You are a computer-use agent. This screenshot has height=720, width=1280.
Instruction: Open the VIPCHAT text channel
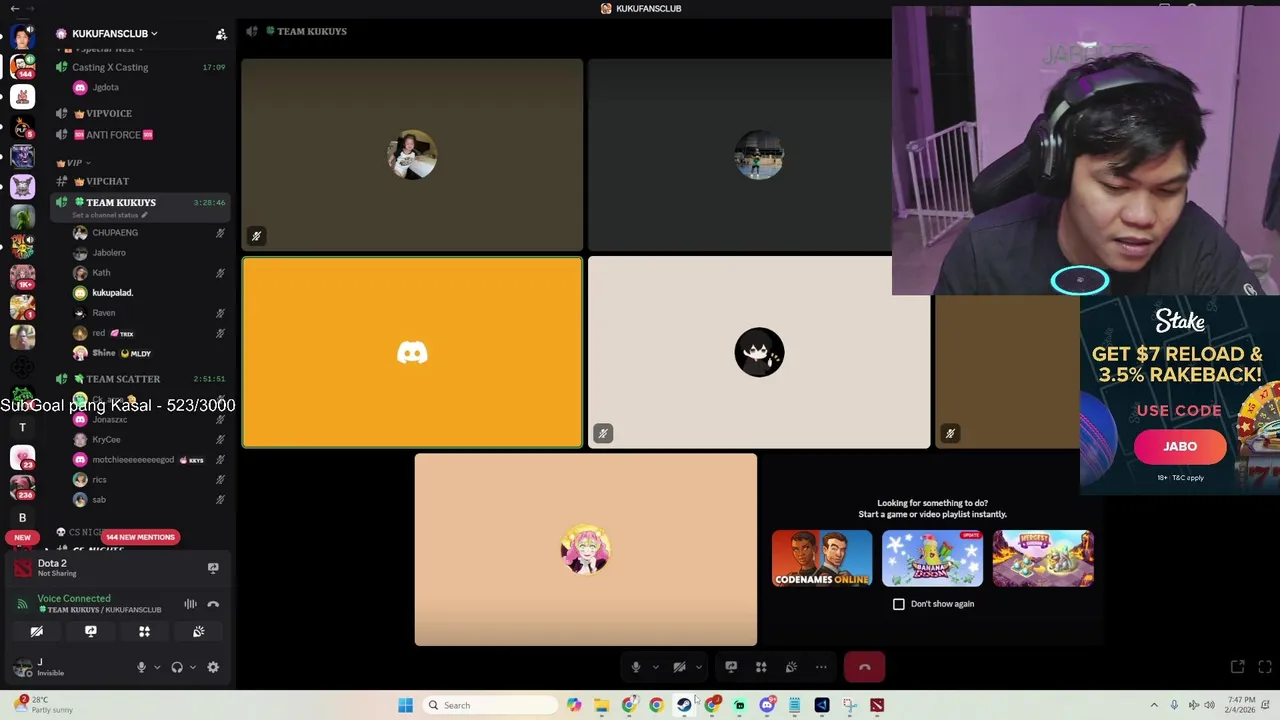pos(107,181)
